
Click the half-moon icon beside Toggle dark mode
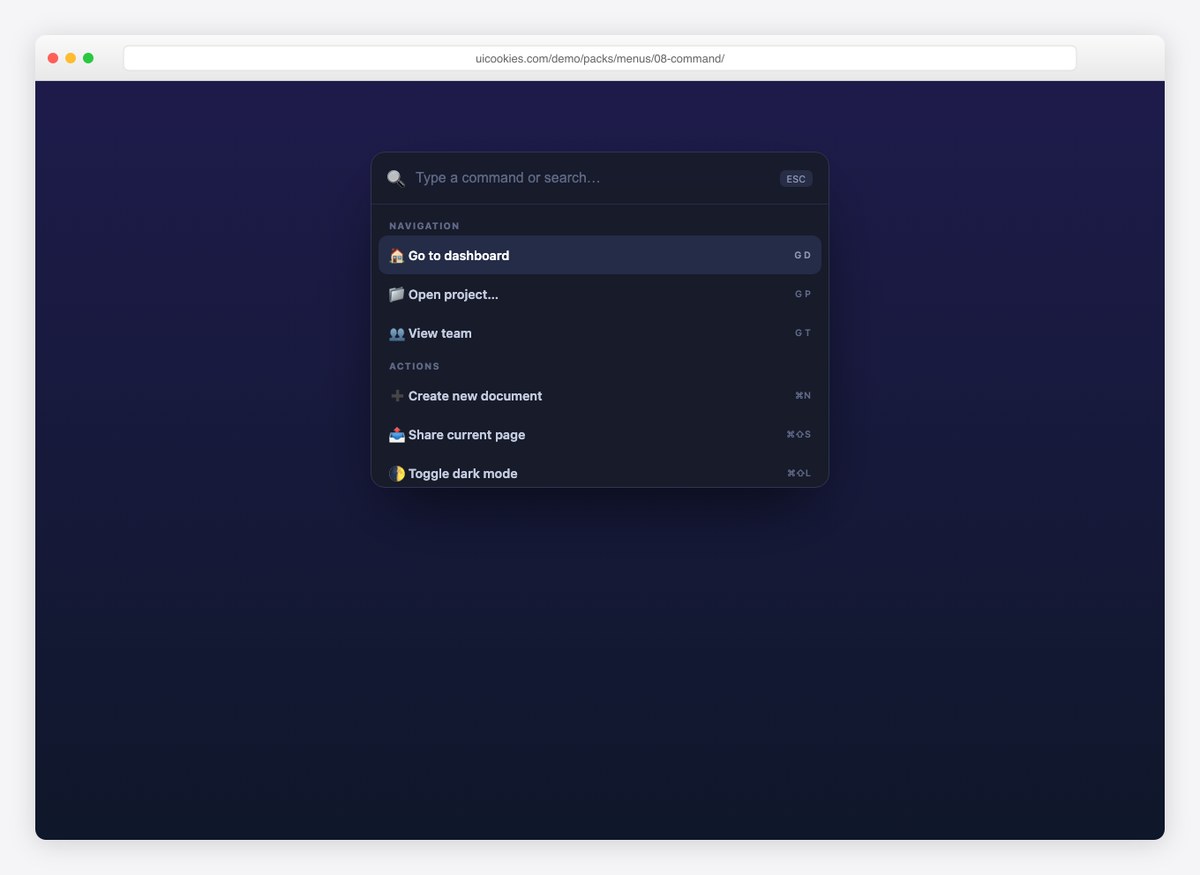(x=396, y=474)
